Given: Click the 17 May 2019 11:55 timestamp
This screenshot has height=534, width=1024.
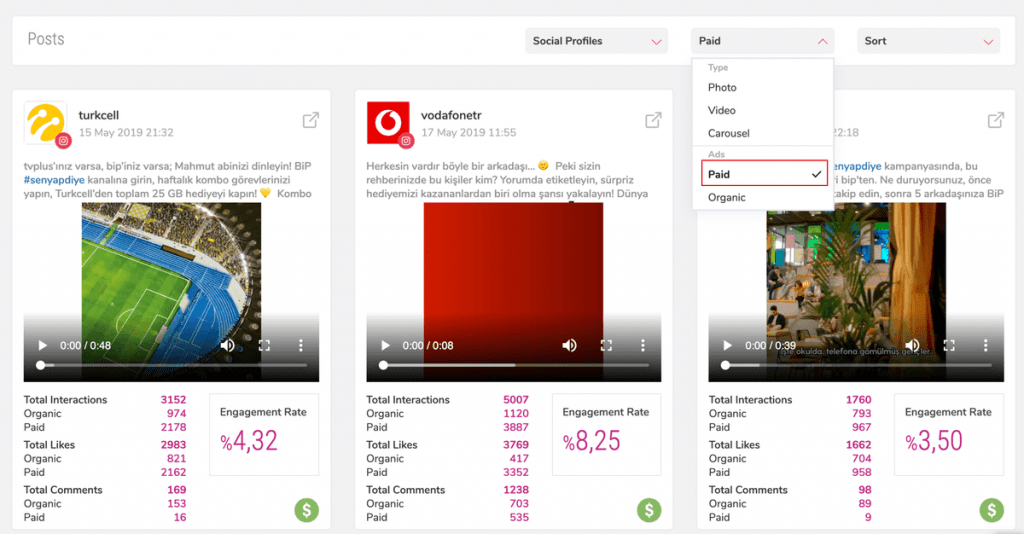Looking at the screenshot, I should tap(468, 133).
